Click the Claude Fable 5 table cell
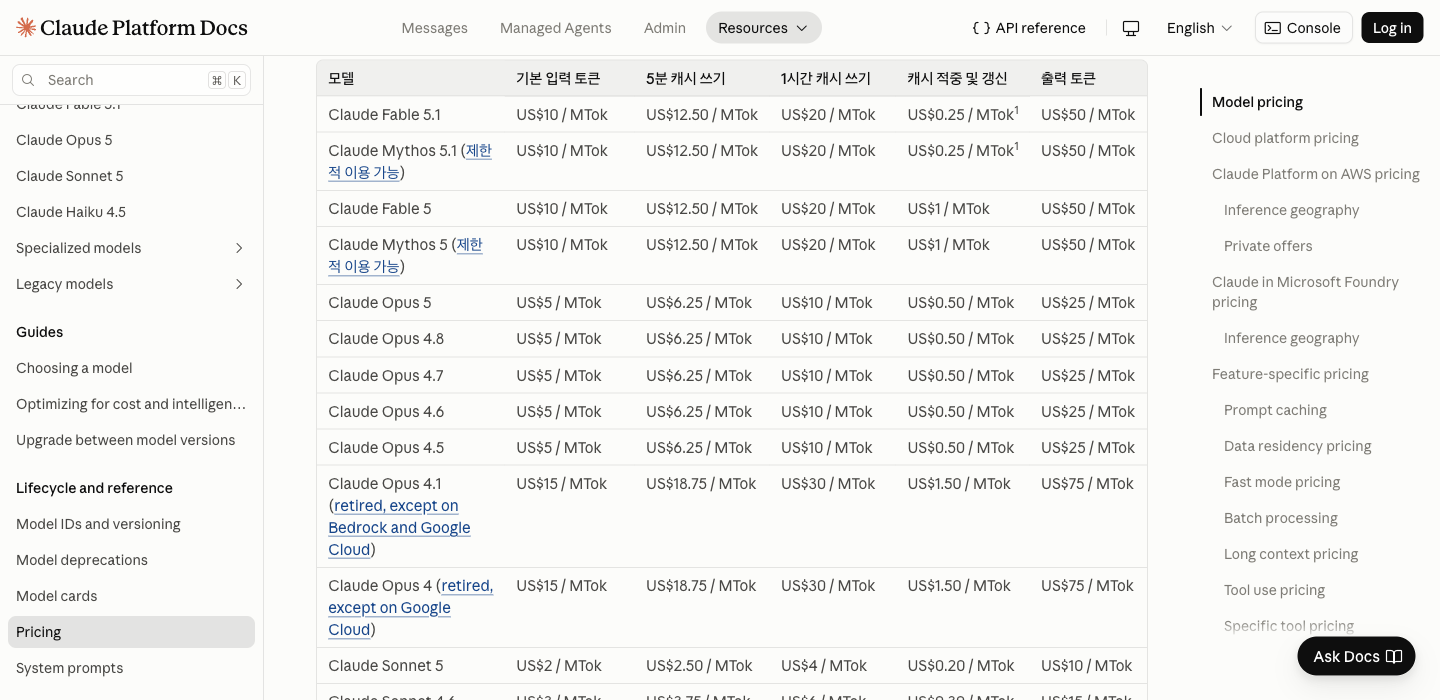1440x700 pixels. (380, 208)
